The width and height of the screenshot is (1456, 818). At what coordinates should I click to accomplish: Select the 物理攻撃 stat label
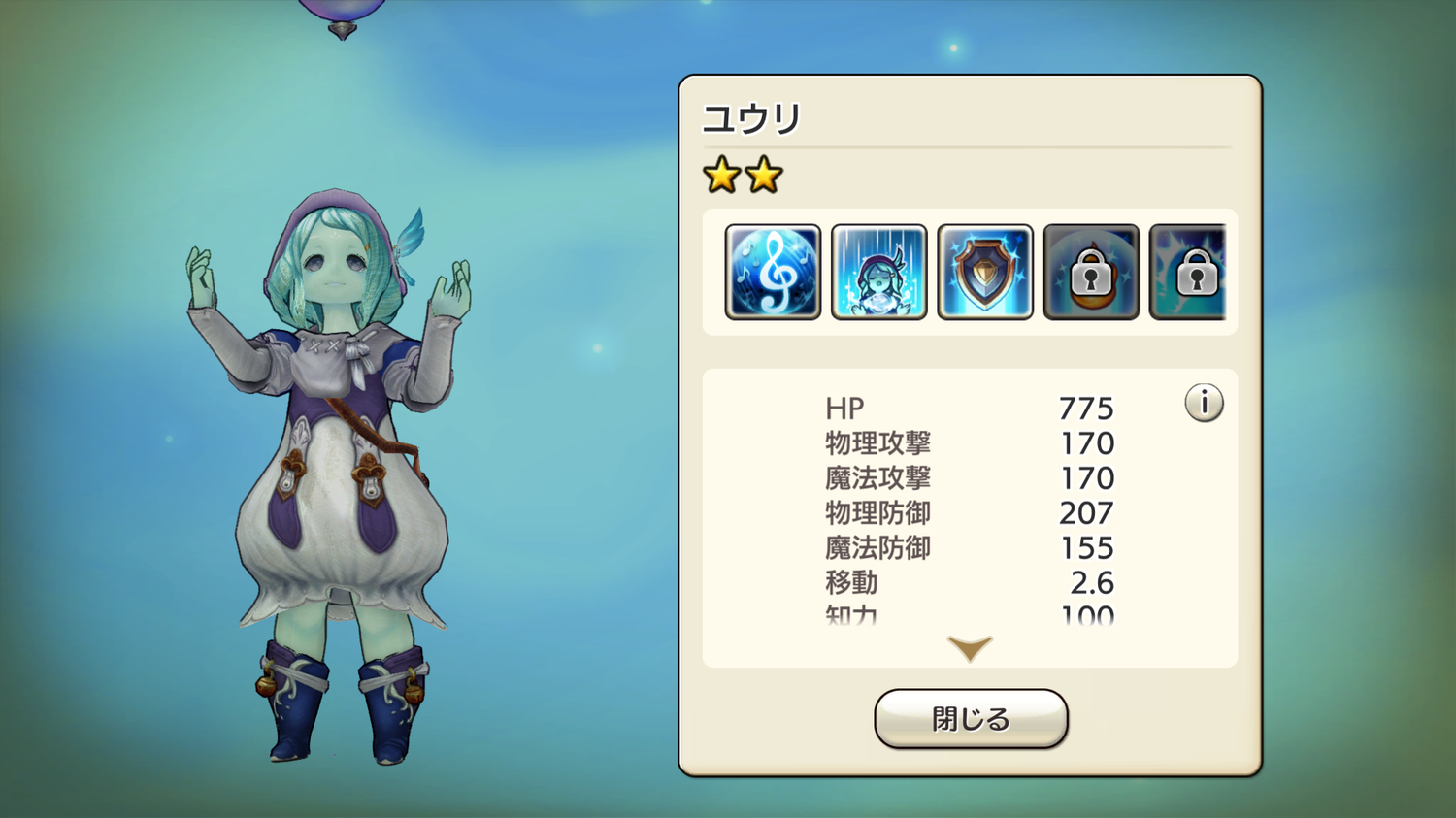(x=878, y=443)
